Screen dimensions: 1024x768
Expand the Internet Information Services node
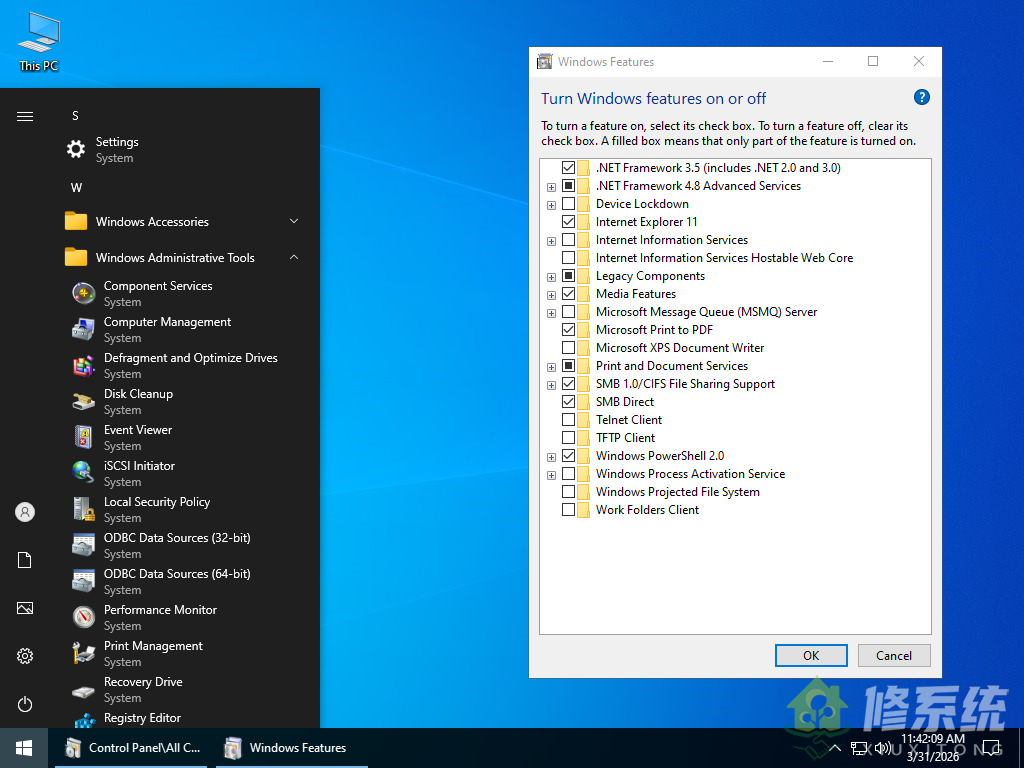pyautogui.click(x=551, y=240)
